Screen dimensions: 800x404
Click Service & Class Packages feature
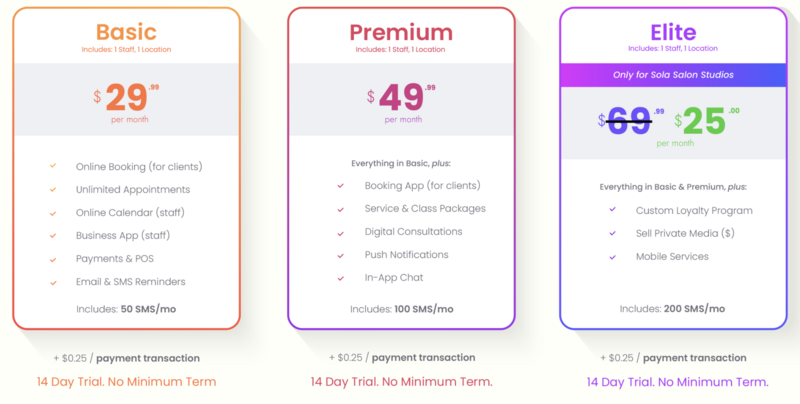coord(425,209)
